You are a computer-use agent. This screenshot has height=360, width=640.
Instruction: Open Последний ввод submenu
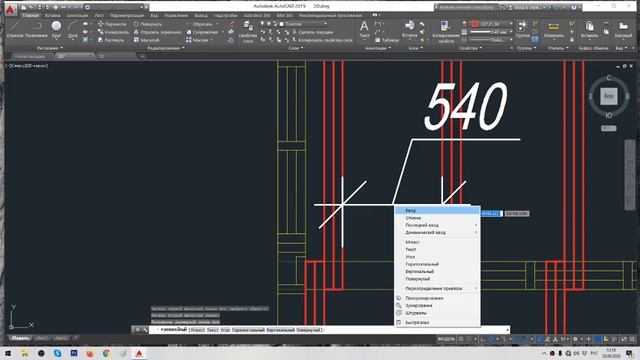(x=437, y=225)
